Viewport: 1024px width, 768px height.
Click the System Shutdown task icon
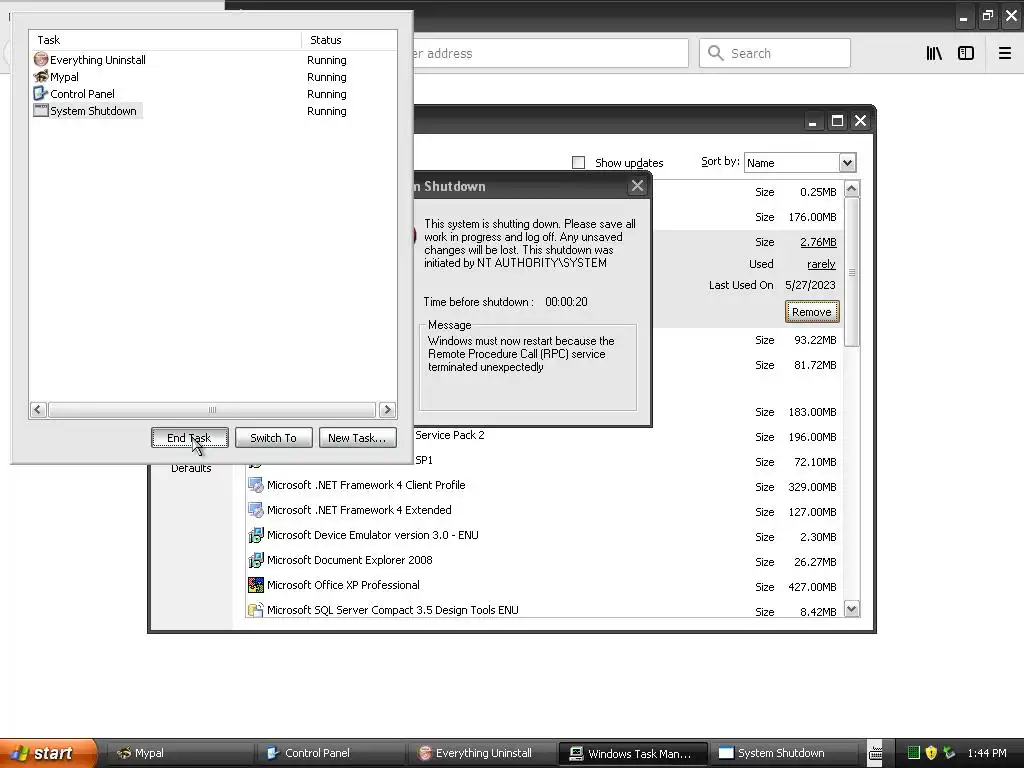41,110
